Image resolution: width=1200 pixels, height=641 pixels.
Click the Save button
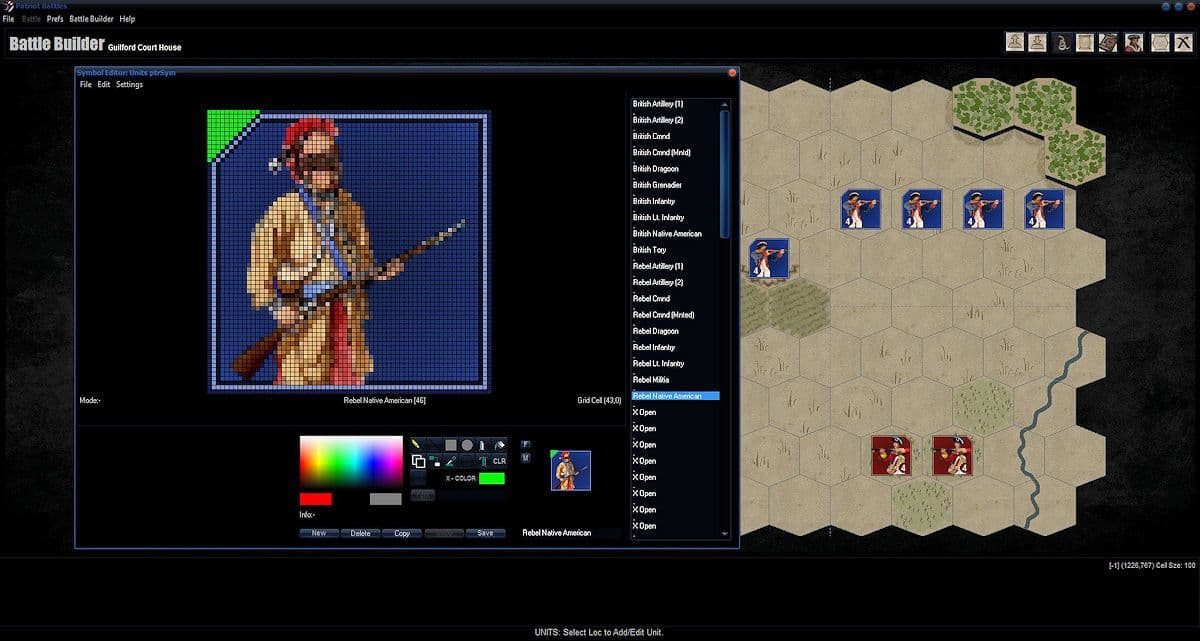pyautogui.click(x=485, y=533)
